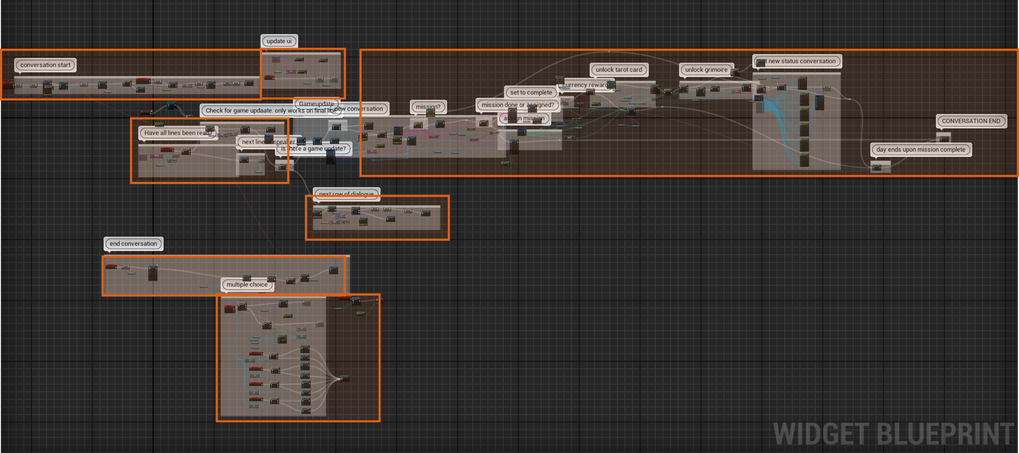Click the red event node in end conversation group

click(111, 267)
